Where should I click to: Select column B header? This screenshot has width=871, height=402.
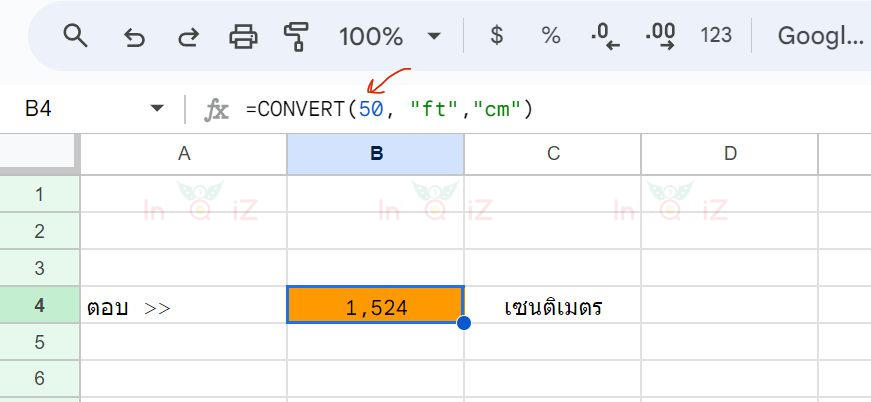[x=376, y=154]
